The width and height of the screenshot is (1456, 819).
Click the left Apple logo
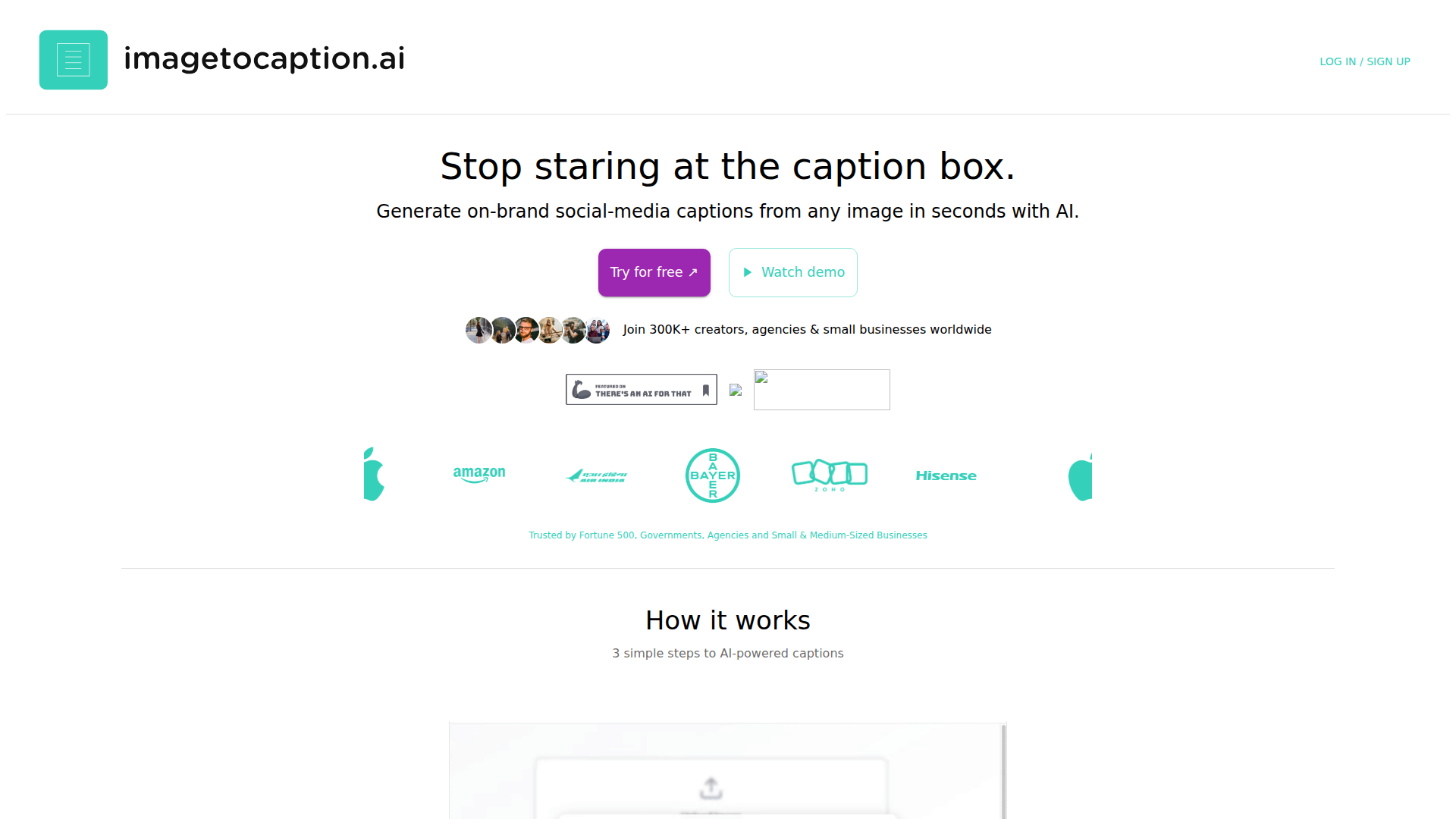[x=374, y=474]
